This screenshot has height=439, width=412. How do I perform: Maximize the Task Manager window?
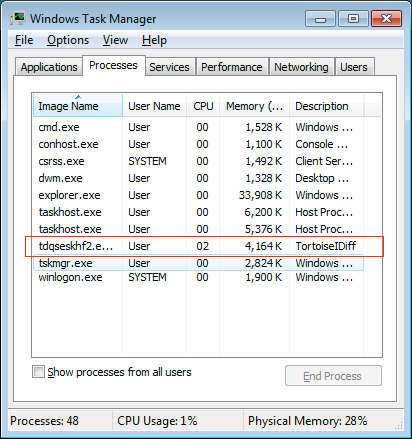click(x=353, y=18)
